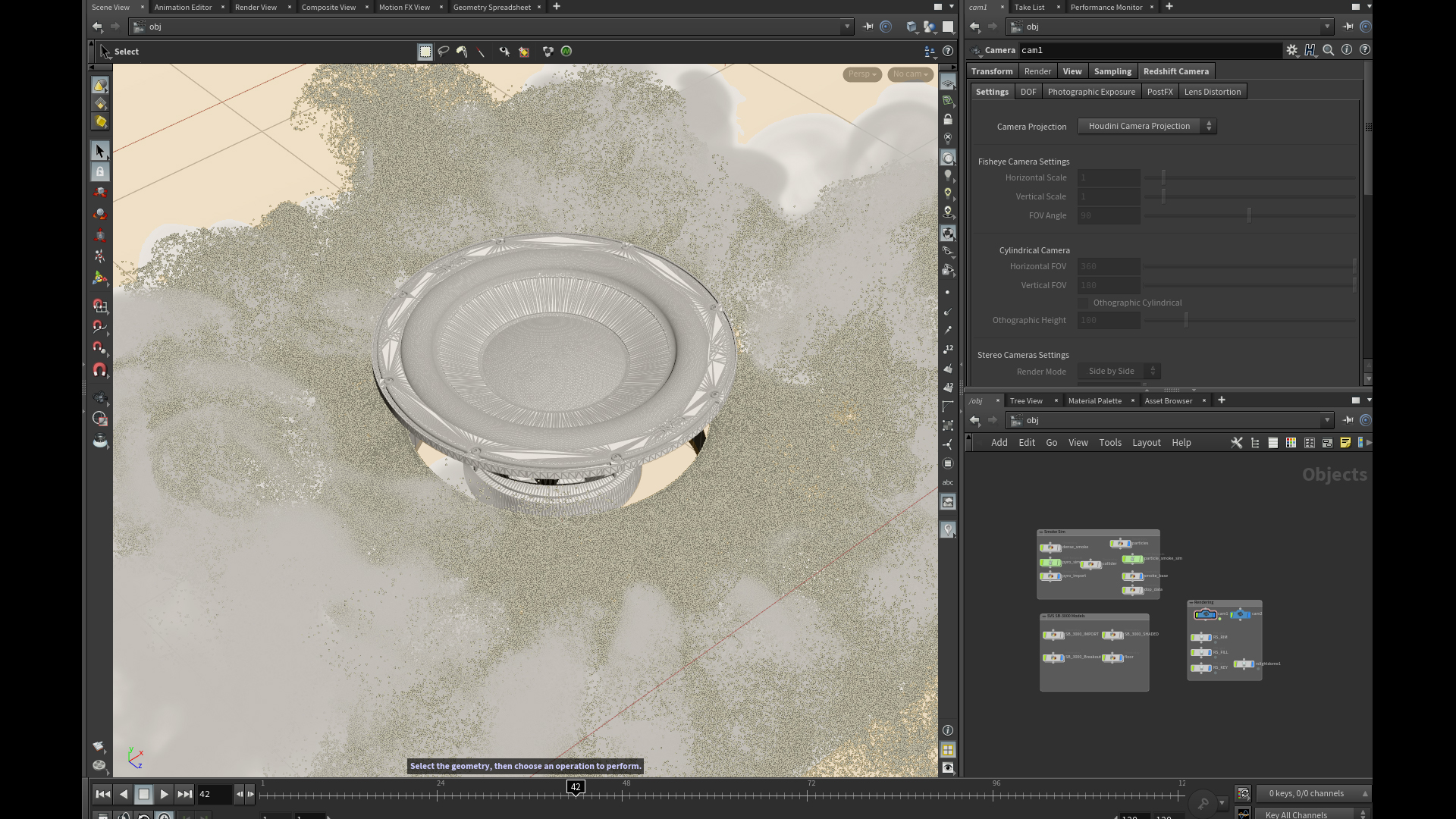Click the play forward button

(x=164, y=794)
